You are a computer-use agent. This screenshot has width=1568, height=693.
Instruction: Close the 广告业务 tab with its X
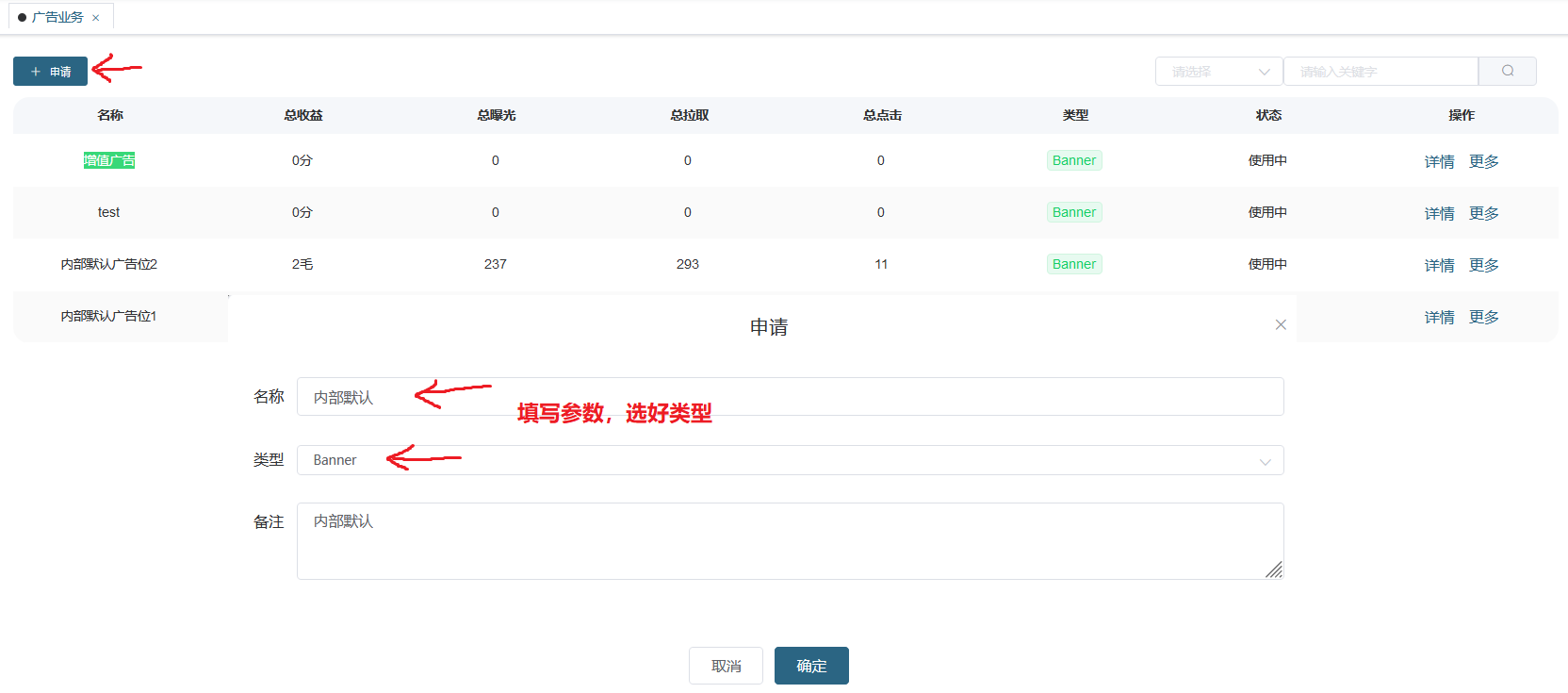point(96,18)
